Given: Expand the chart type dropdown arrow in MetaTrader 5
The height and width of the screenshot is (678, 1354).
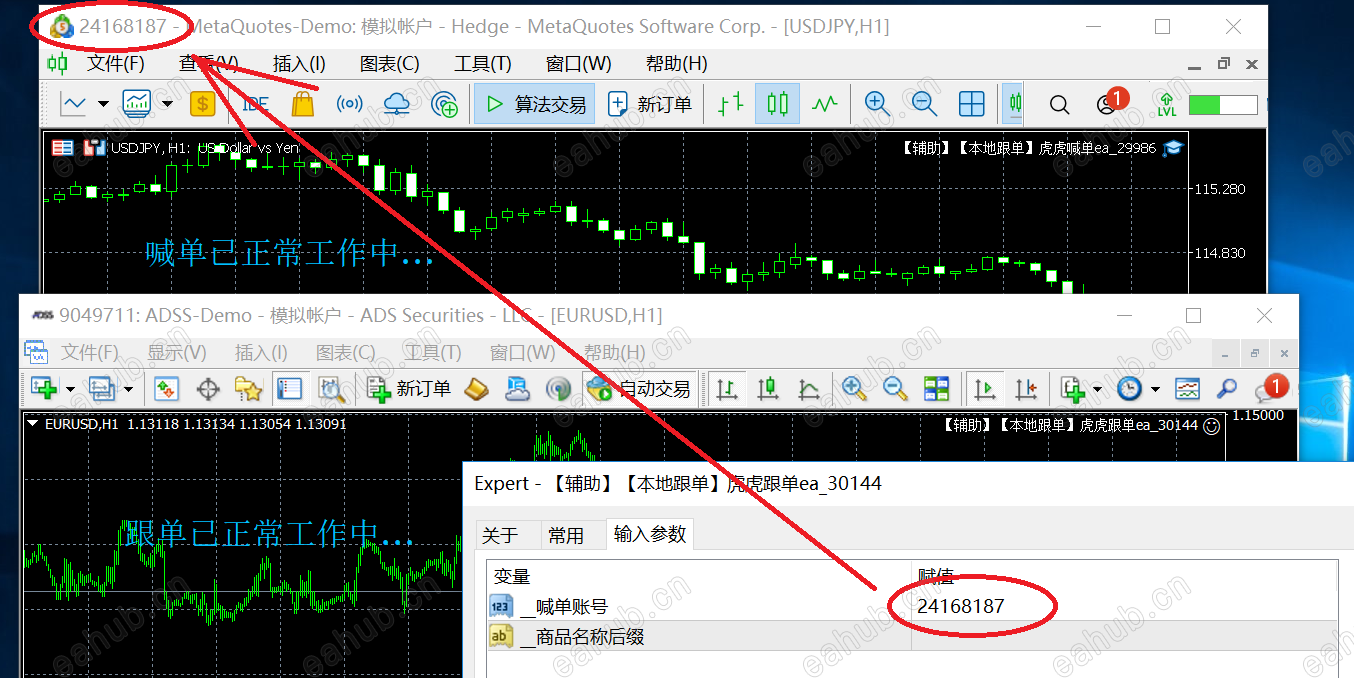Looking at the screenshot, I should point(103,103).
